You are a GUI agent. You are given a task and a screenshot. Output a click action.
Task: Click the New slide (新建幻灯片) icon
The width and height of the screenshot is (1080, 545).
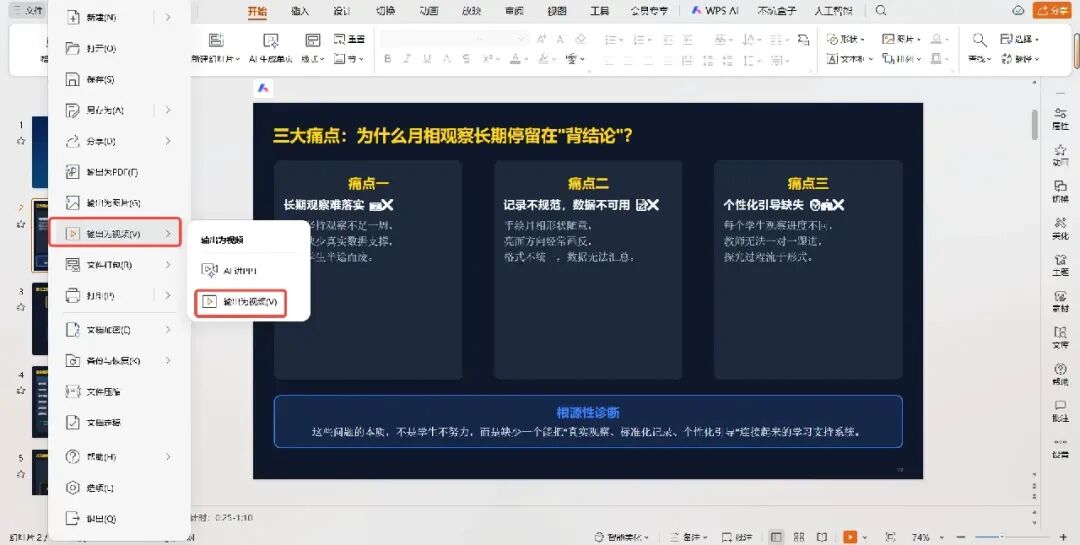click(x=216, y=40)
